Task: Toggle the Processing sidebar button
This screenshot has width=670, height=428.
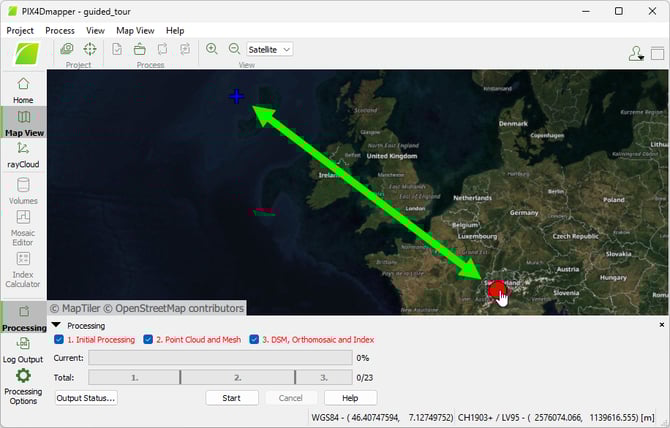Action: coord(24,318)
